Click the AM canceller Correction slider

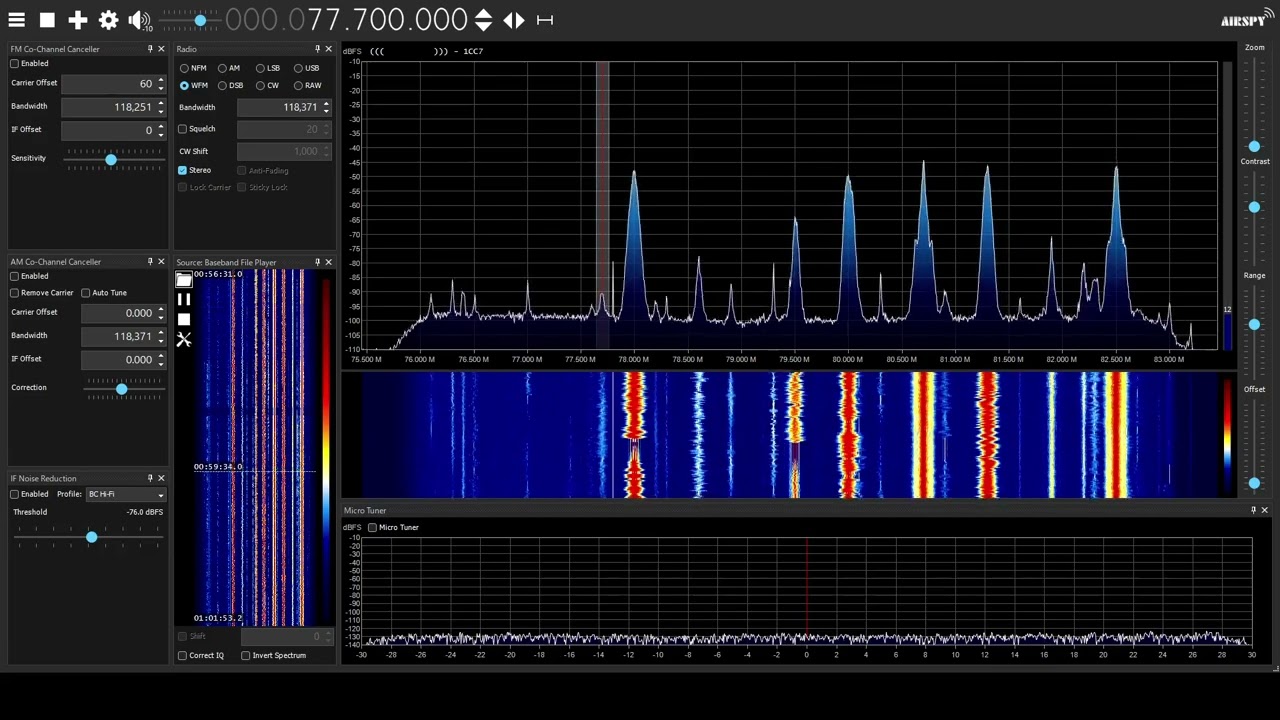pyautogui.click(x=124, y=388)
